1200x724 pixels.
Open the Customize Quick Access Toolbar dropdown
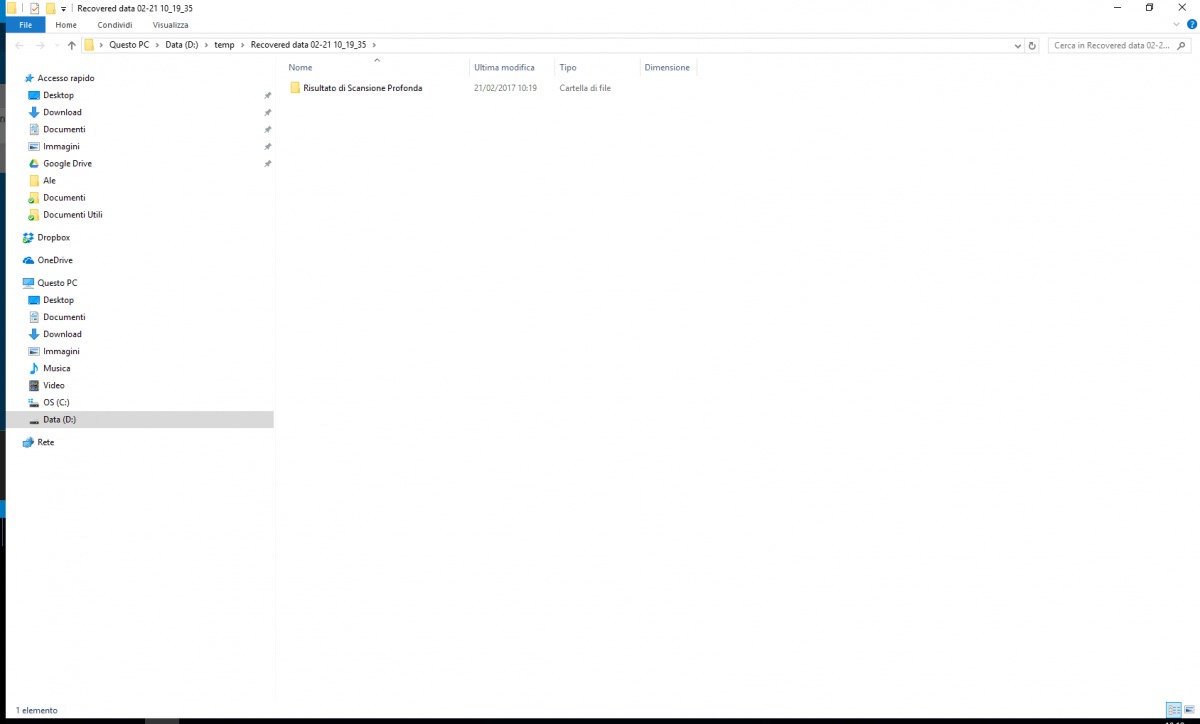63,8
